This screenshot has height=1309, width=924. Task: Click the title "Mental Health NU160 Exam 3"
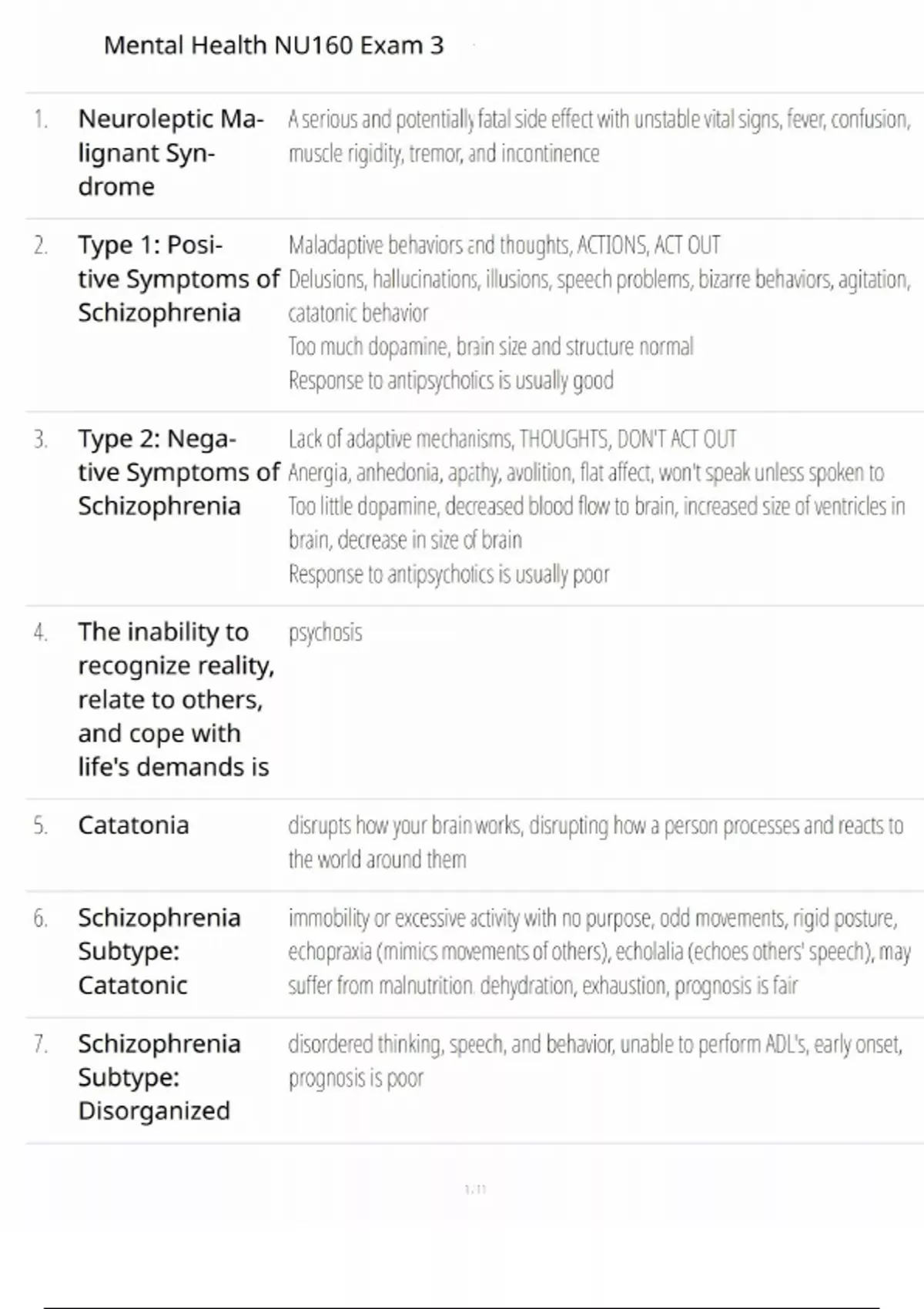point(273,45)
